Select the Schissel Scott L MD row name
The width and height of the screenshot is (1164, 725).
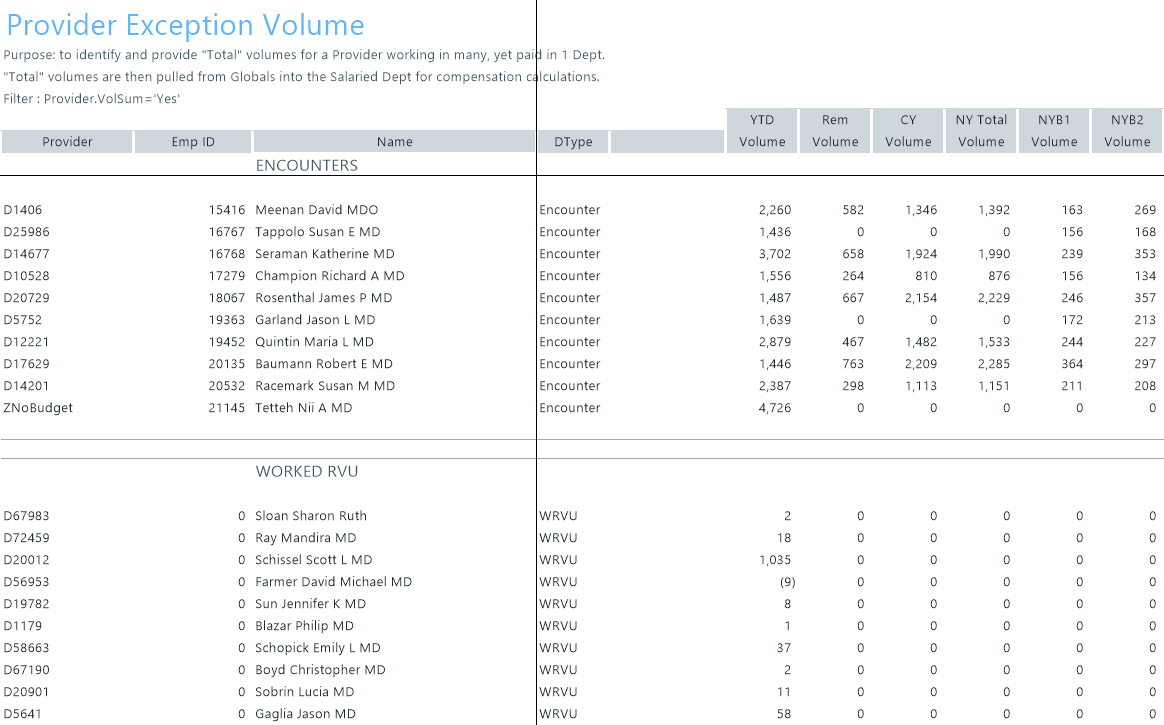pos(313,560)
